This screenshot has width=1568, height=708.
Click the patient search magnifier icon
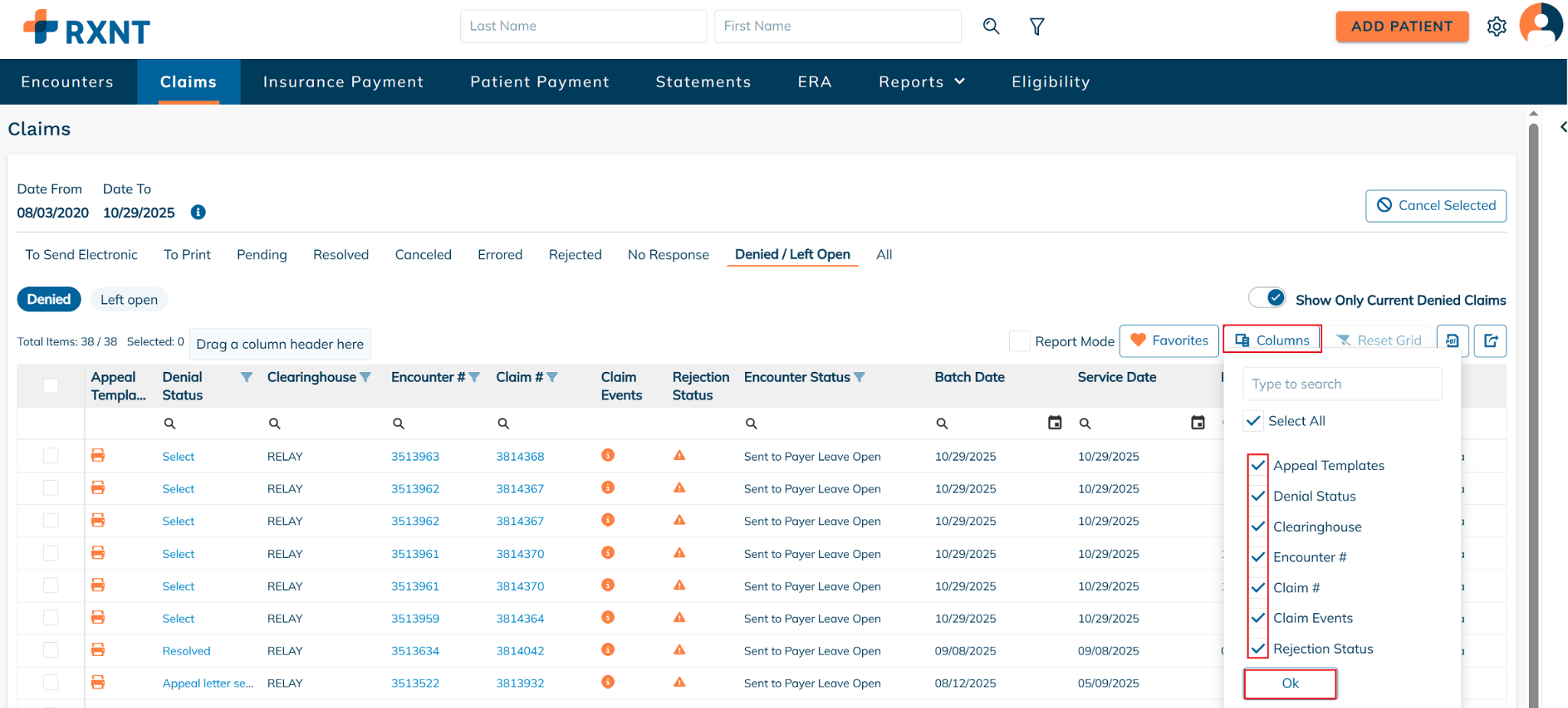click(991, 26)
